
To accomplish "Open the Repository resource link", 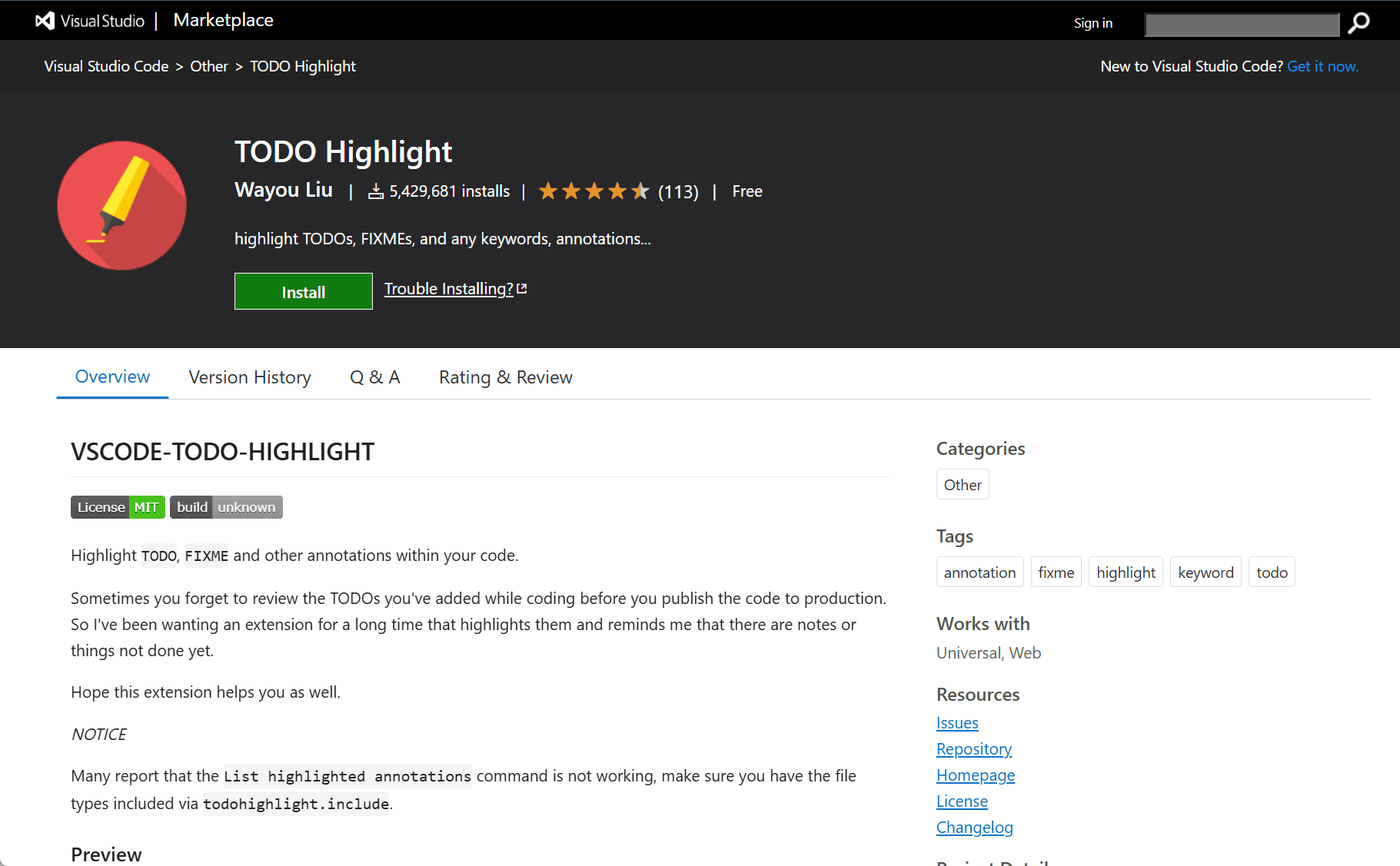I will (x=973, y=749).
